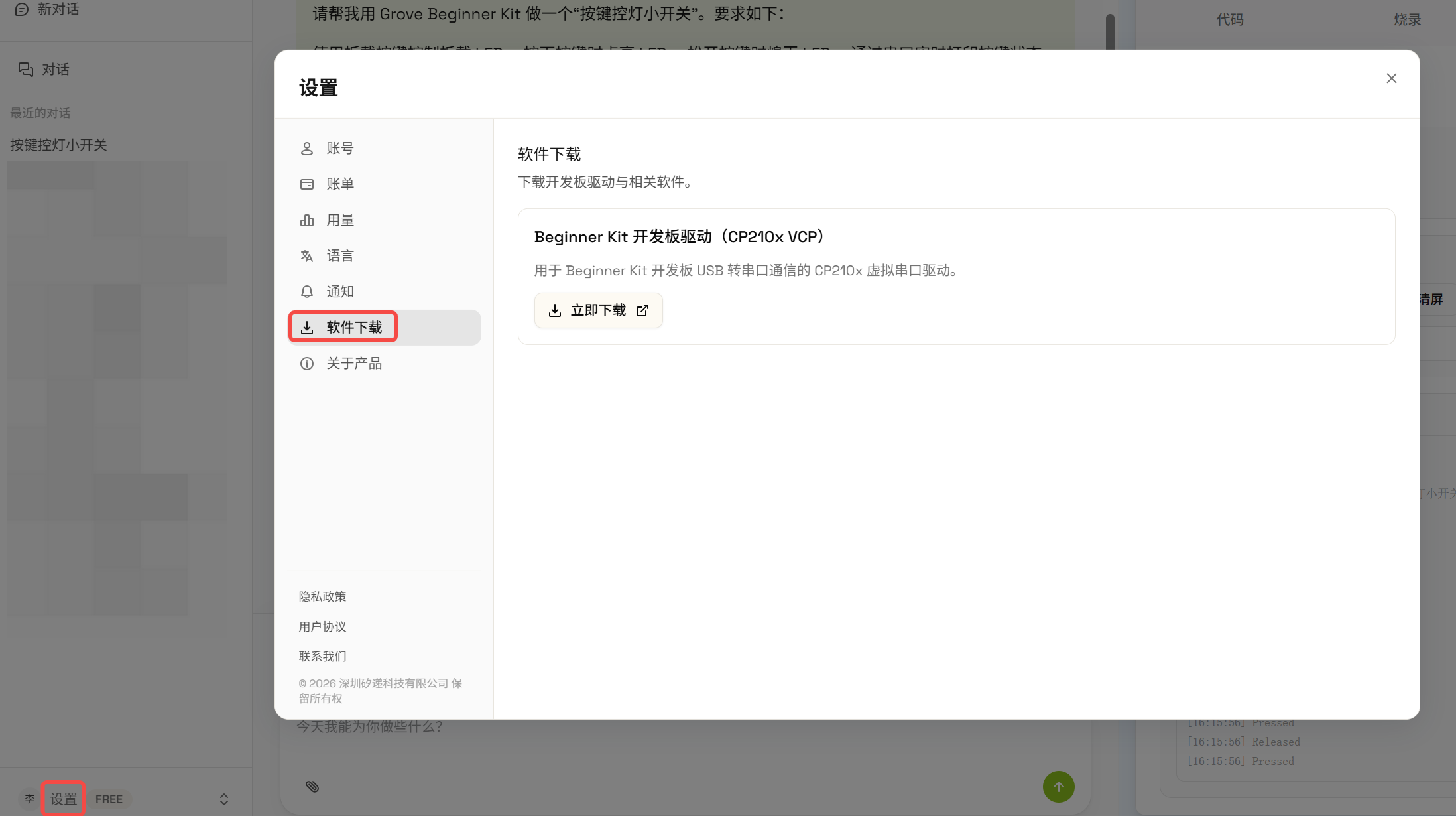Click the CP210x driver description text
Image resolution: width=1456 pixels, height=816 pixels.
click(747, 271)
